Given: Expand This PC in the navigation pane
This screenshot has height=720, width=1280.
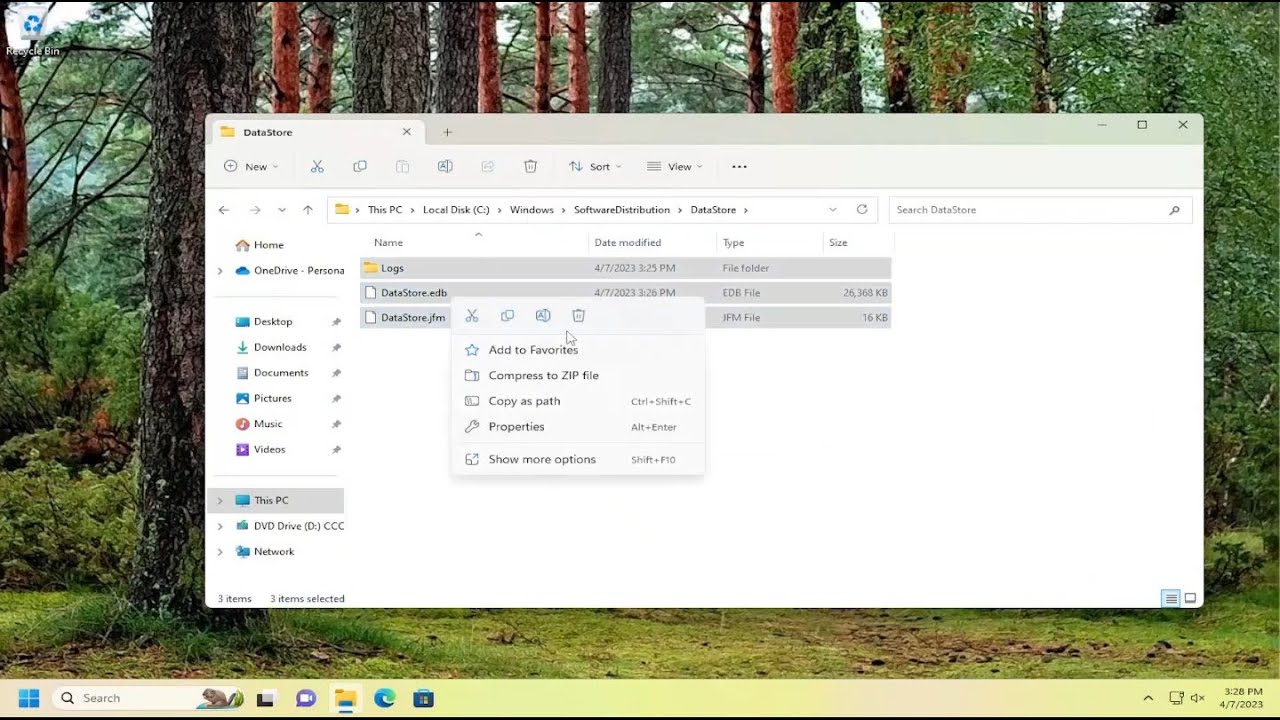Looking at the screenshot, I should tap(220, 501).
